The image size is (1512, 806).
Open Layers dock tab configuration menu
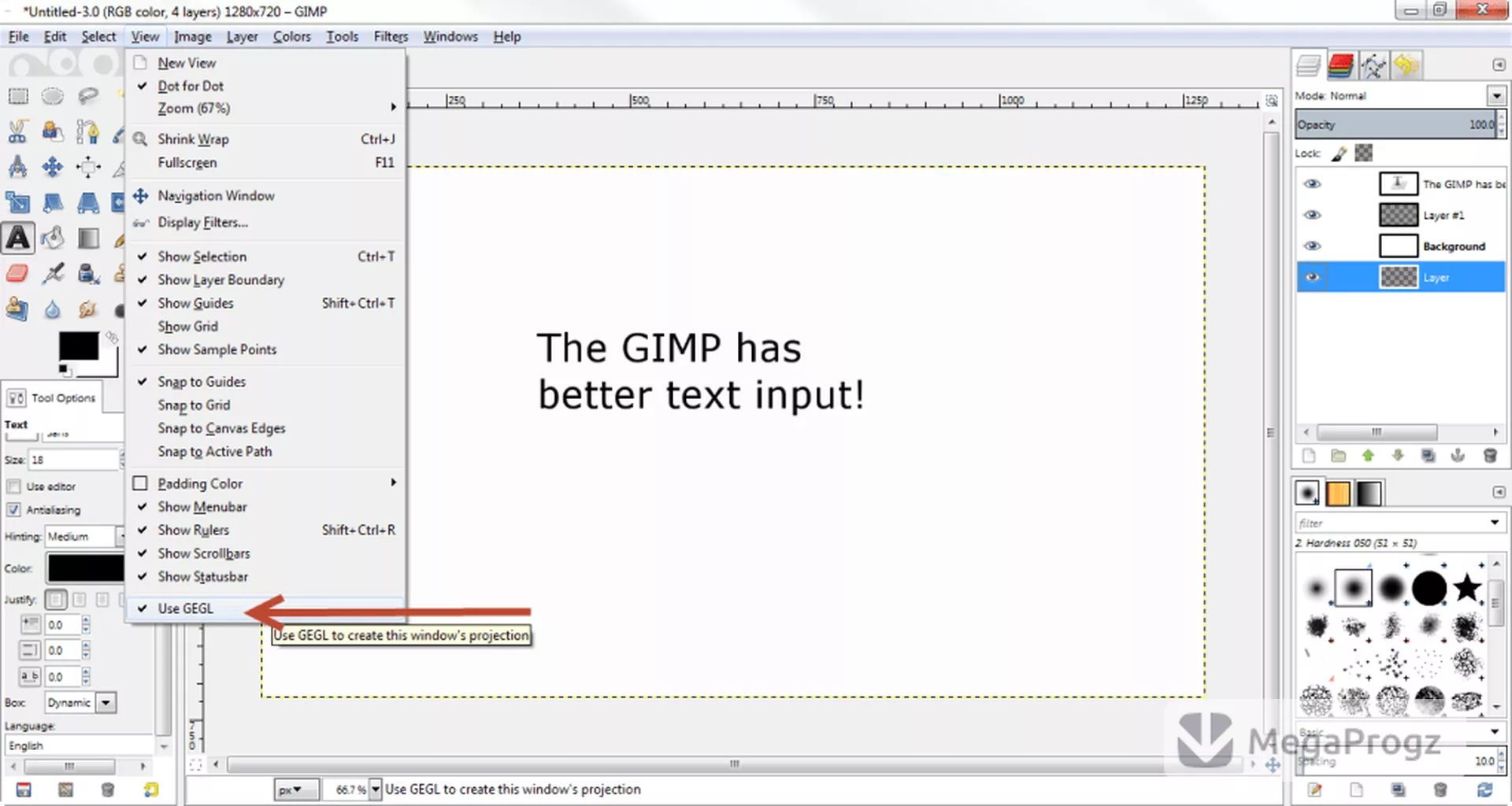point(1498,65)
